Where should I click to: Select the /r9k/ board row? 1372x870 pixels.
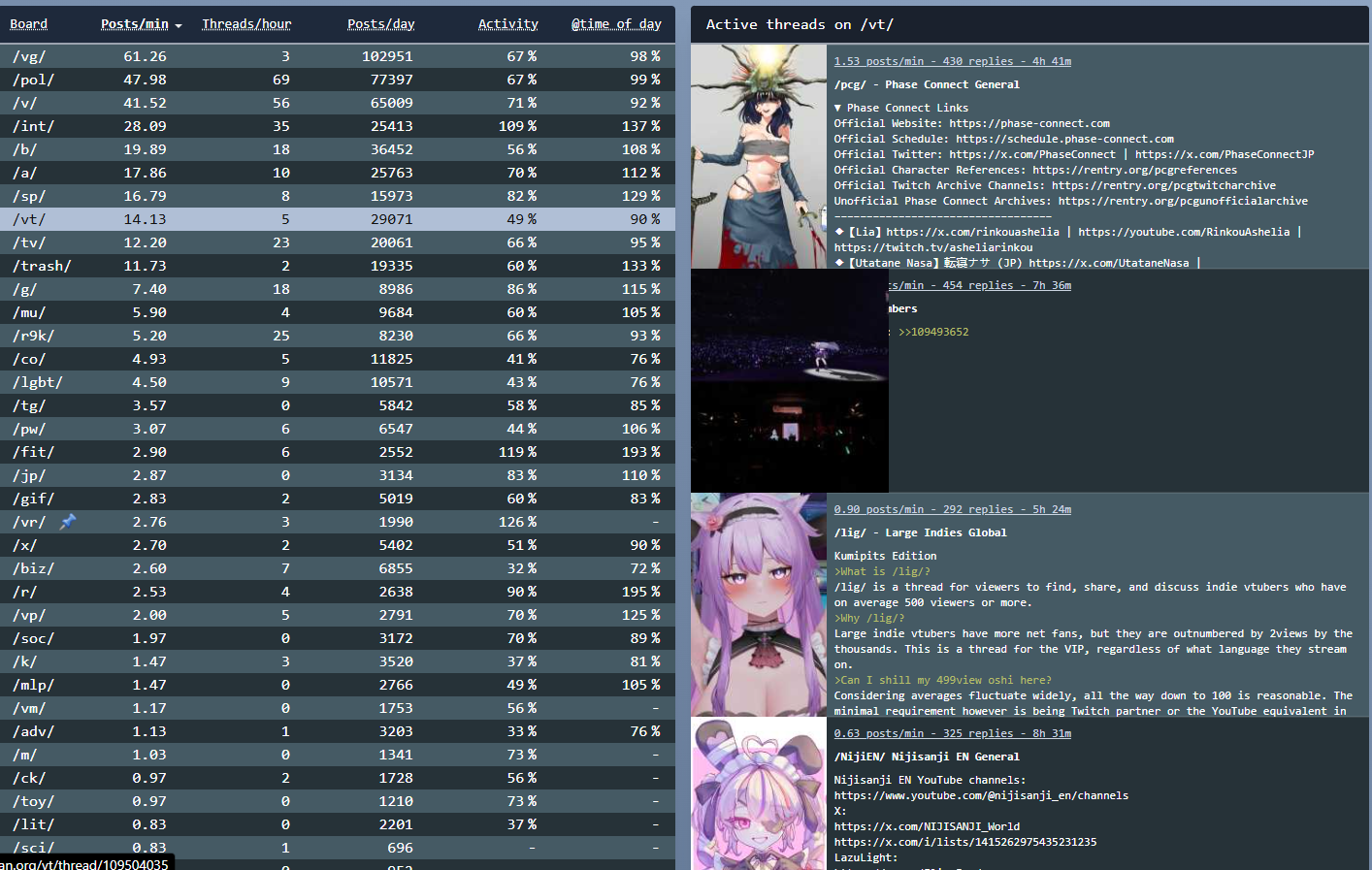(338, 336)
